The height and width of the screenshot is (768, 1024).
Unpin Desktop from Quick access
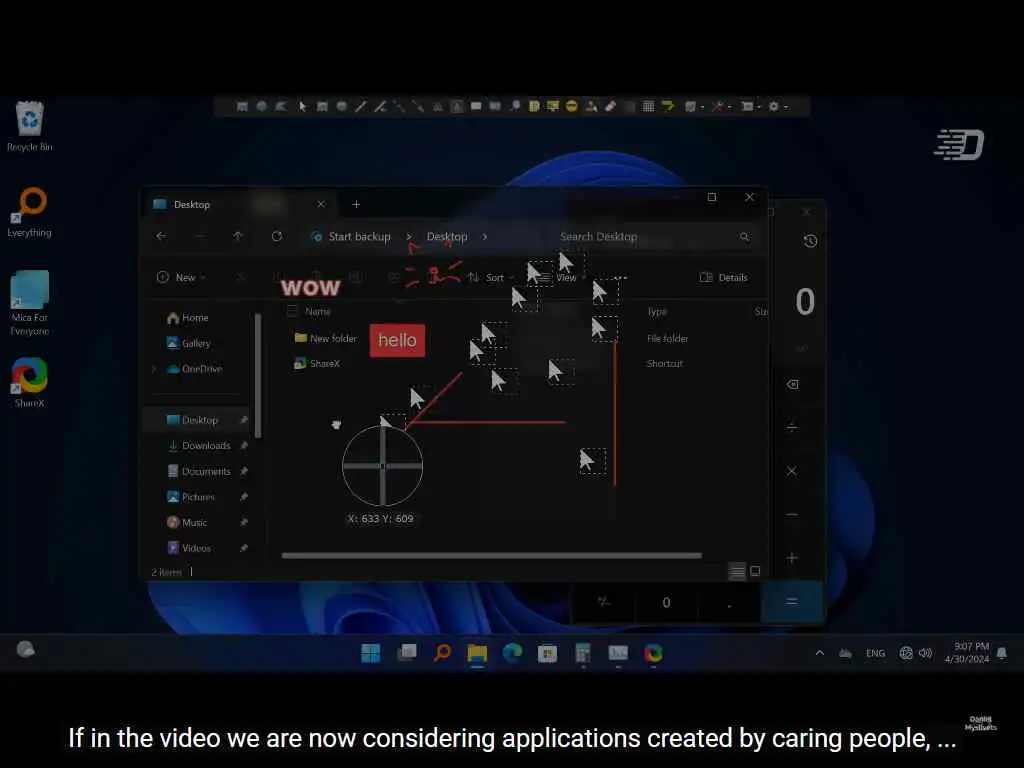(244, 420)
